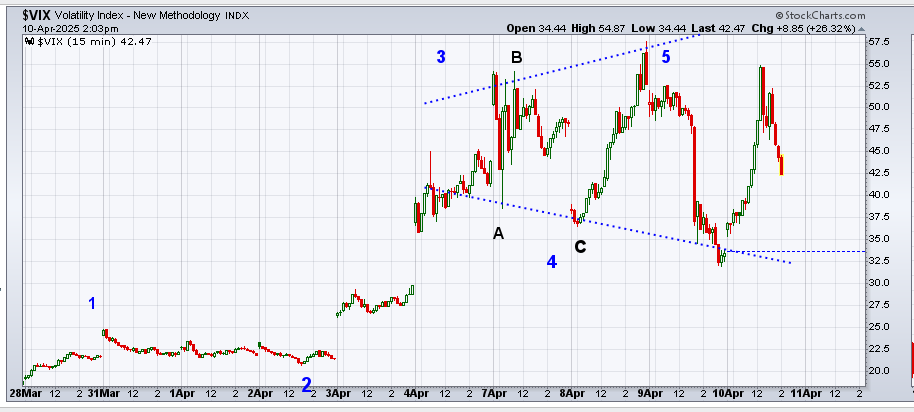Click the 10Apr date axis label
The width and height of the screenshot is (914, 412).
coord(729,394)
